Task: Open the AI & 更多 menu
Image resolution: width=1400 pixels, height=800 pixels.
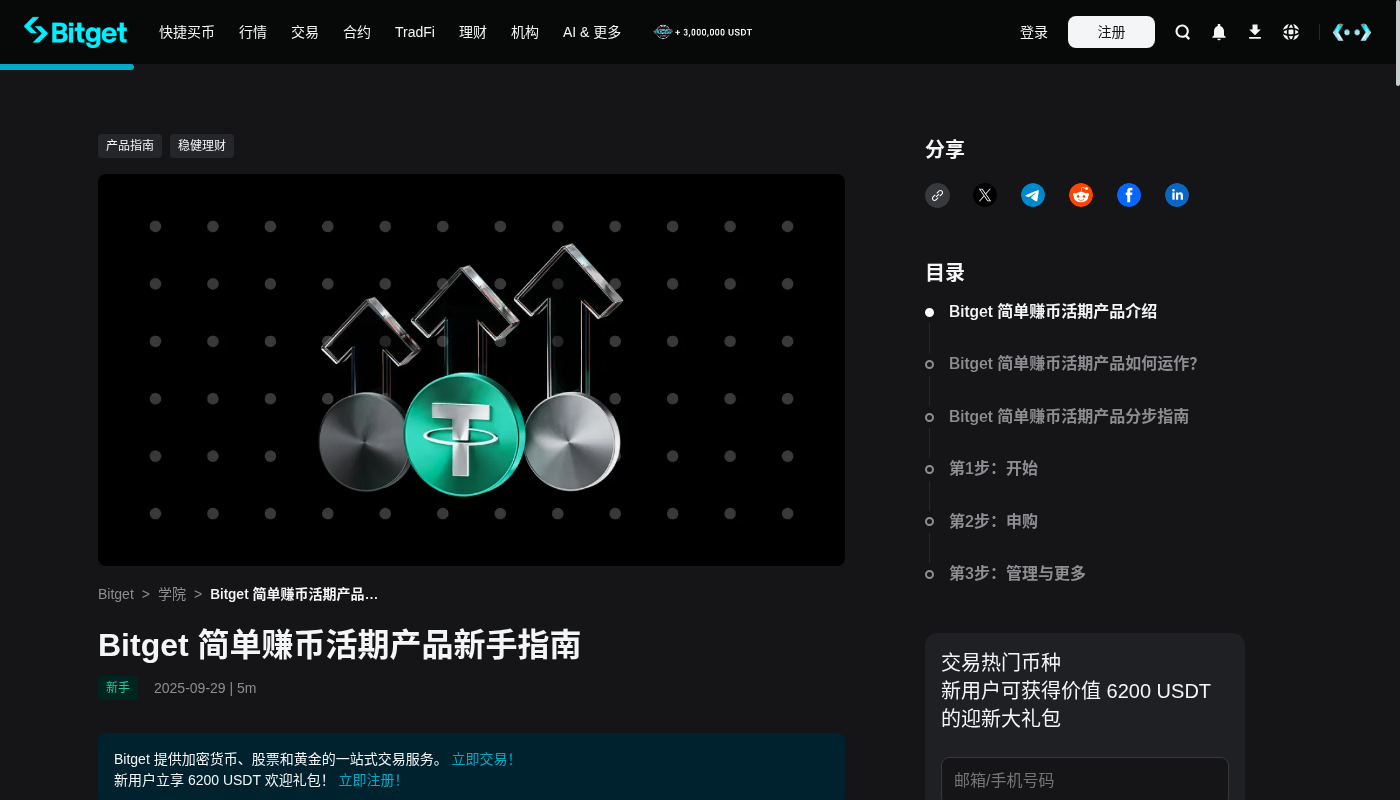Action: pyautogui.click(x=592, y=32)
